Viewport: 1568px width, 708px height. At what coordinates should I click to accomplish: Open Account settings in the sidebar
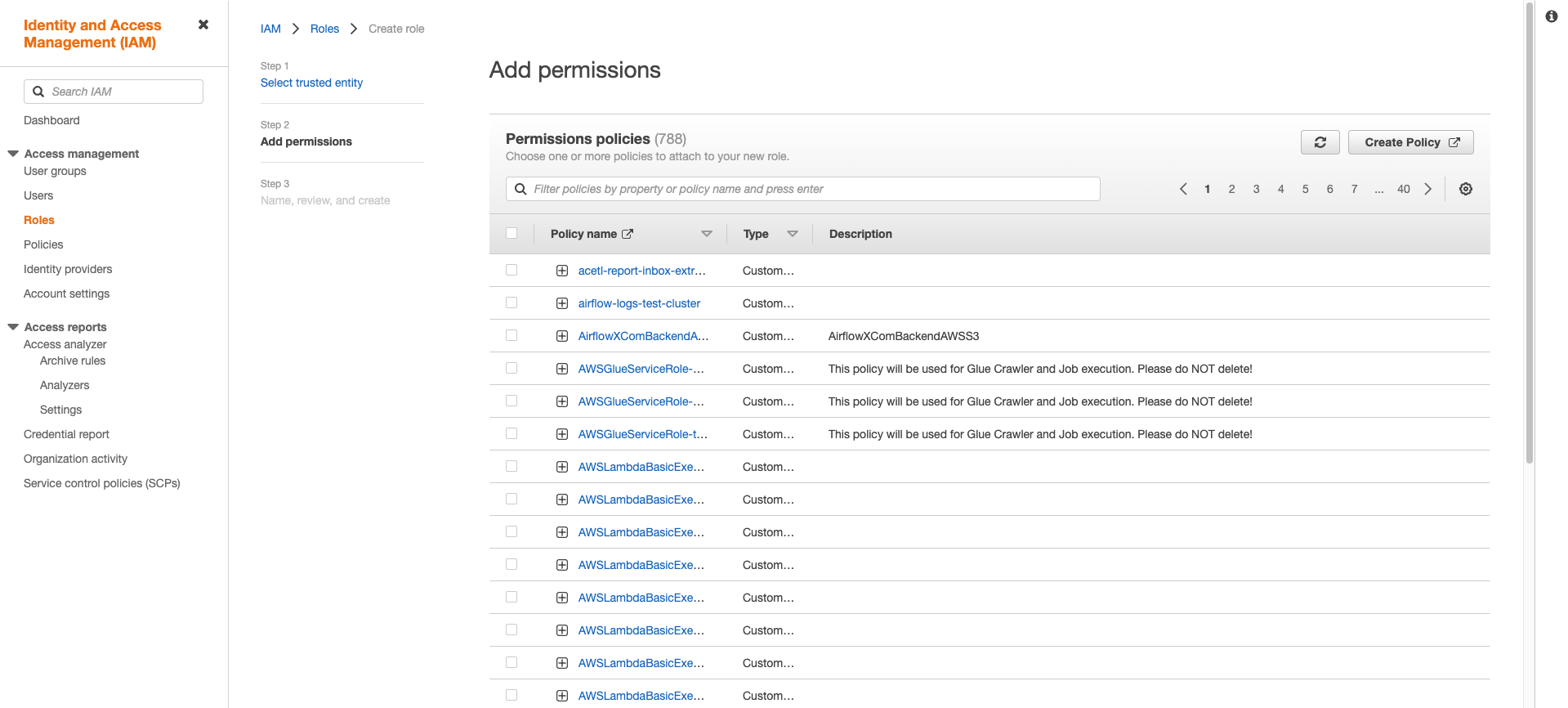coord(66,294)
